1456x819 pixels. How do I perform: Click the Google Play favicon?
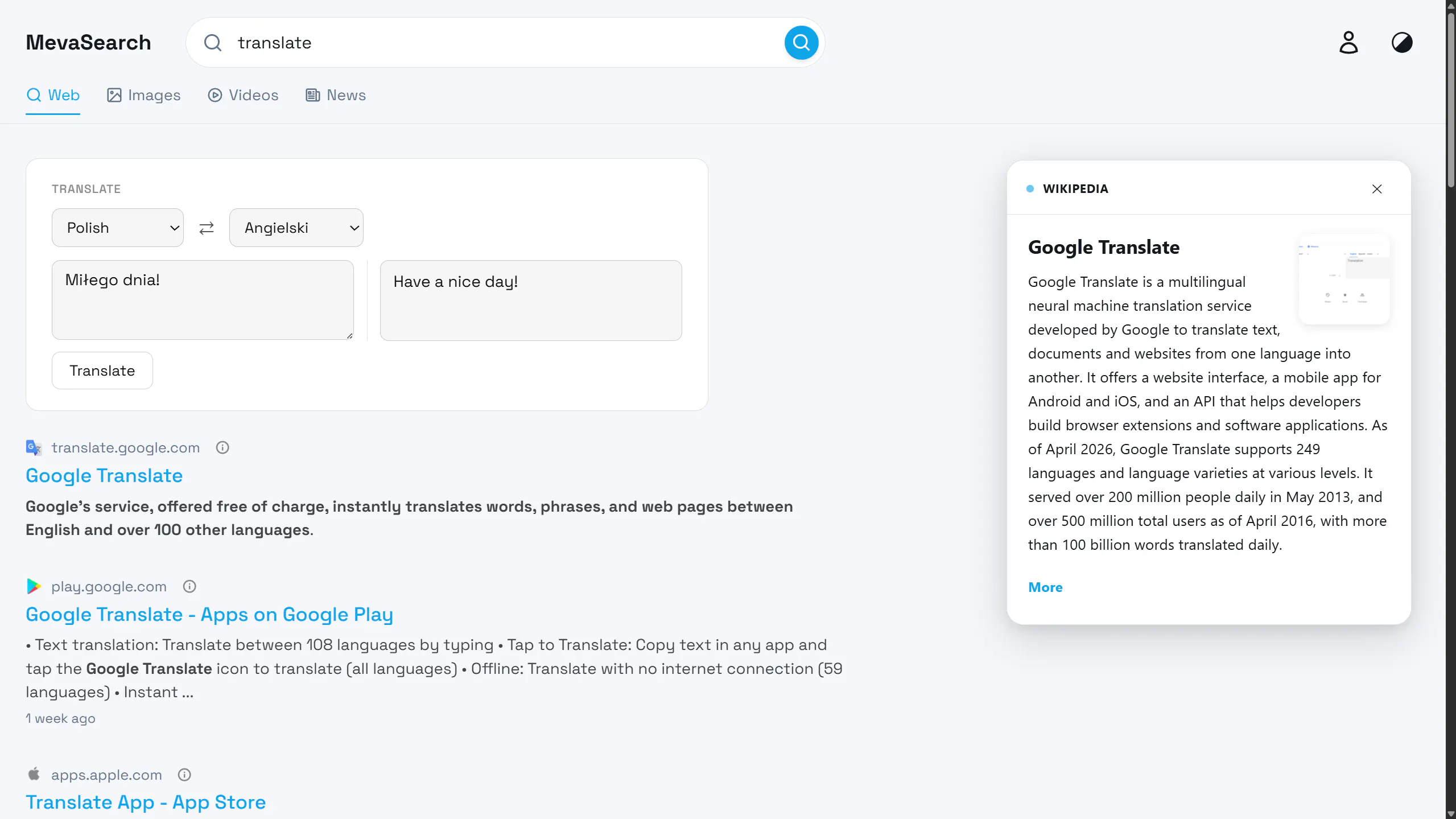(x=34, y=586)
